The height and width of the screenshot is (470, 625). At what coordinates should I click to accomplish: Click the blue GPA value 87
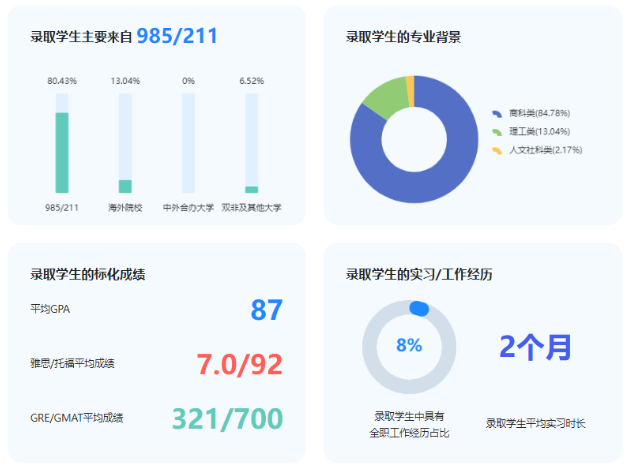pyautogui.click(x=267, y=310)
